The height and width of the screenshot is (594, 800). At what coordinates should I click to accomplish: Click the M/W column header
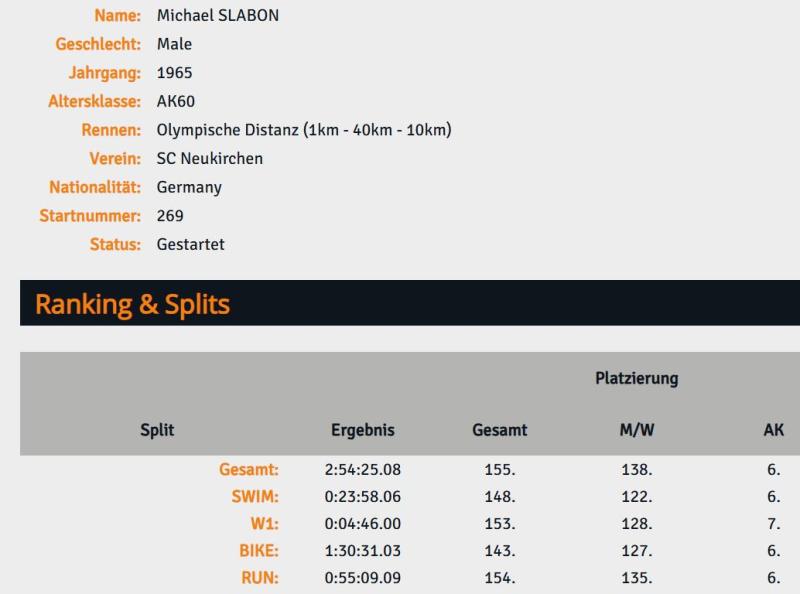[x=637, y=430]
